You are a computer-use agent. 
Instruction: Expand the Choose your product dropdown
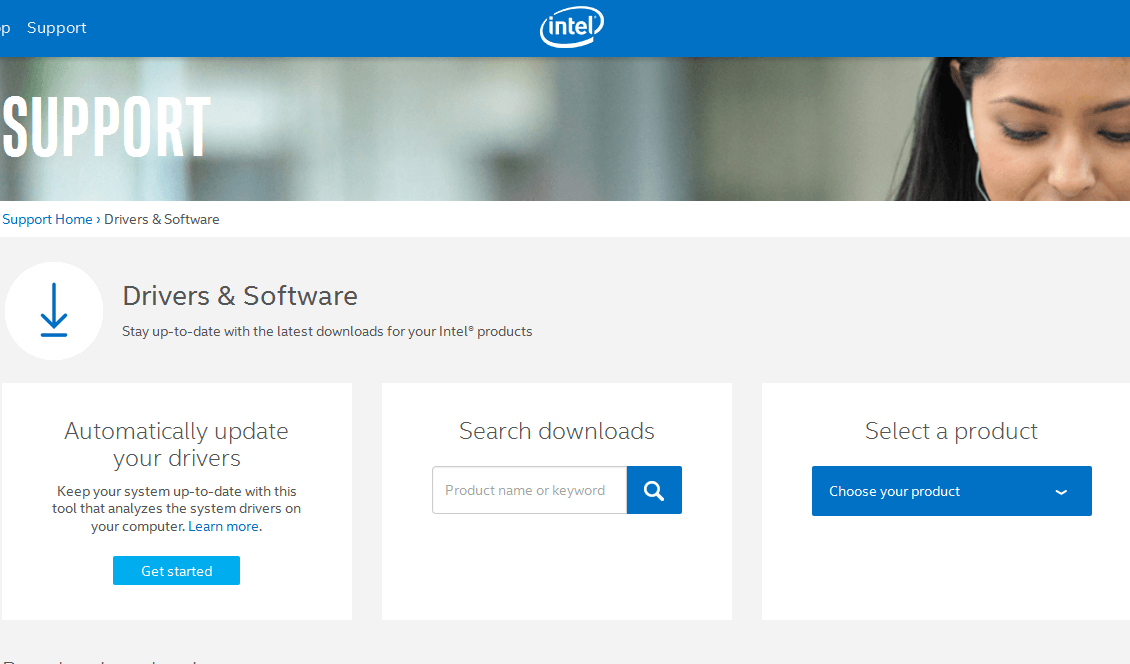click(951, 491)
